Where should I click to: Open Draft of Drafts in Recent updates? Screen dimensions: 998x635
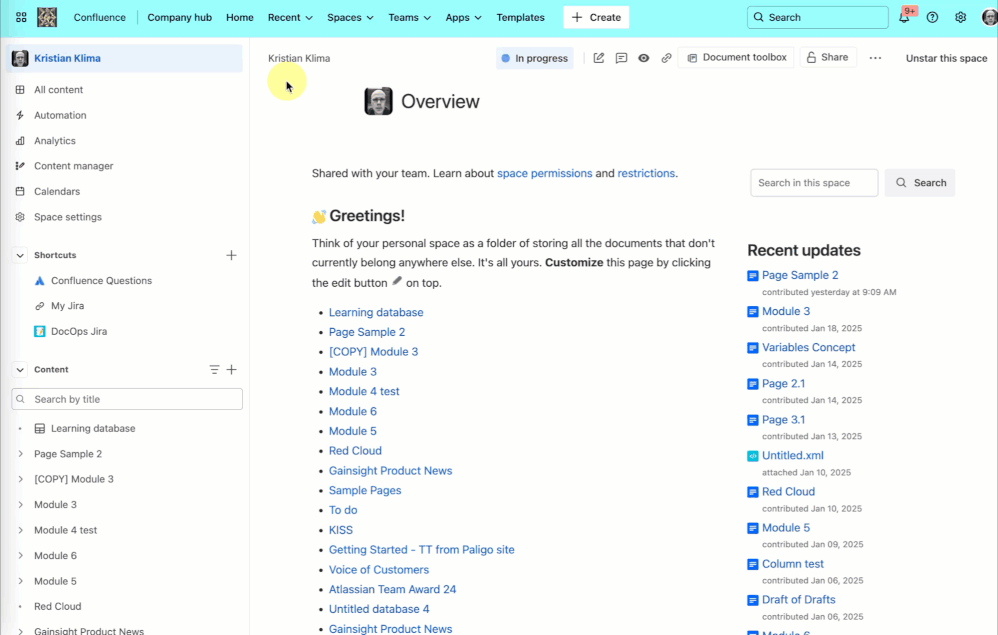pyautogui.click(x=798, y=599)
